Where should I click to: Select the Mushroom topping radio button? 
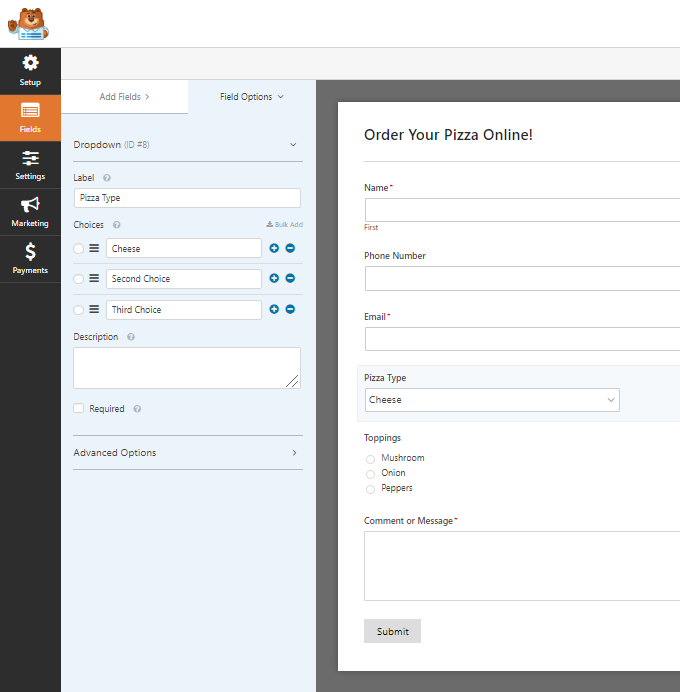coord(371,459)
